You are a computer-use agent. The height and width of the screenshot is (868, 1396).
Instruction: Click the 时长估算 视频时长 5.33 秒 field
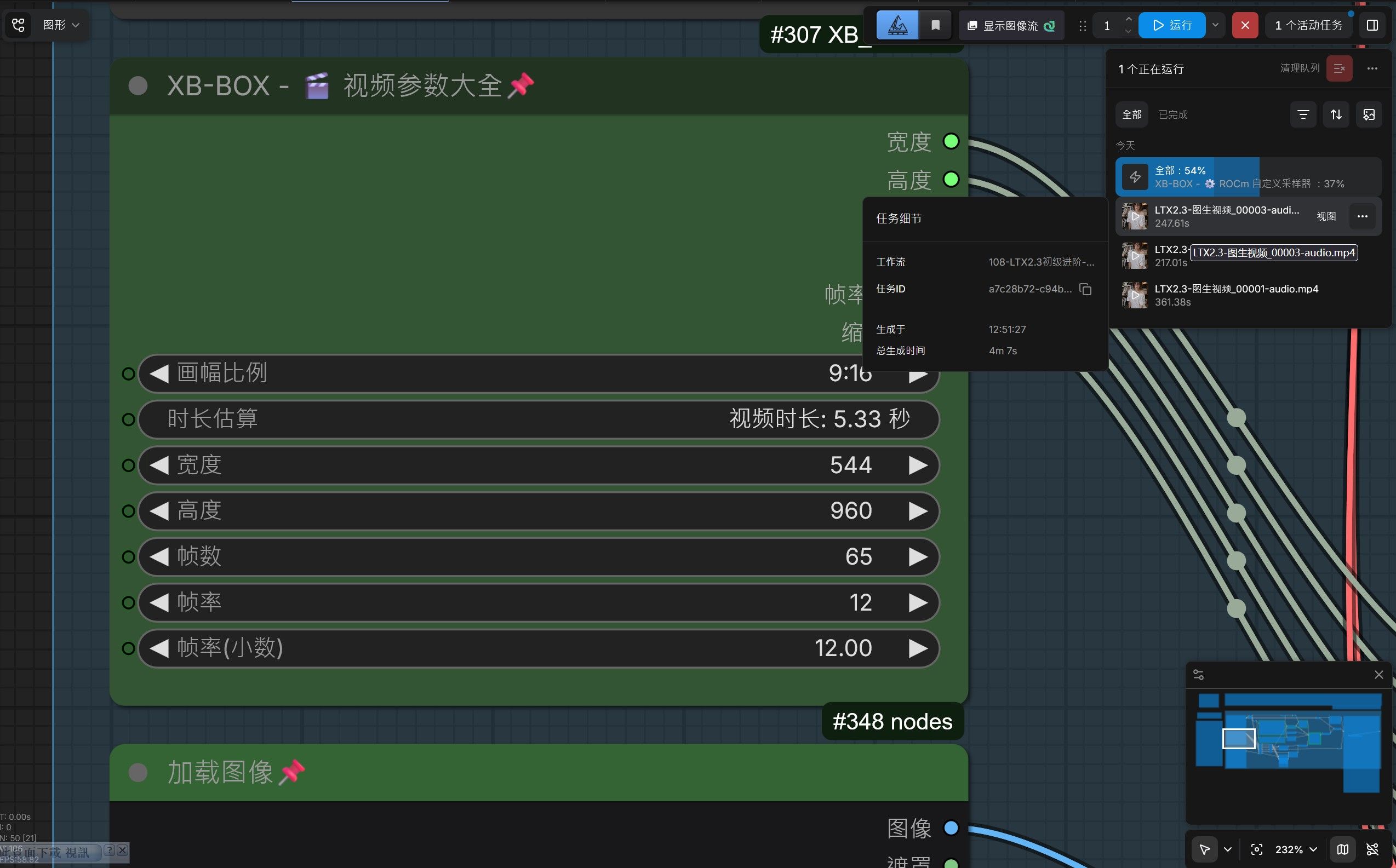(539, 419)
